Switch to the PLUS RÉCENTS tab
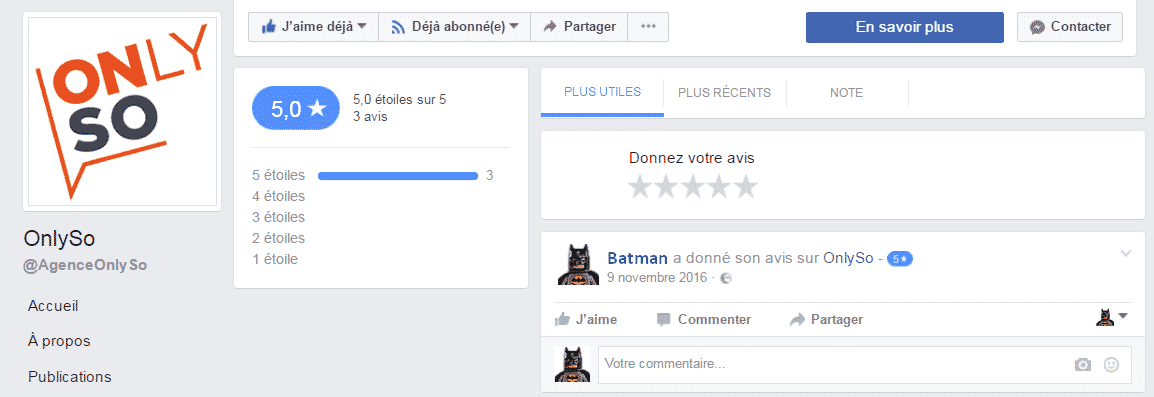The height and width of the screenshot is (397, 1154). click(x=724, y=93)
